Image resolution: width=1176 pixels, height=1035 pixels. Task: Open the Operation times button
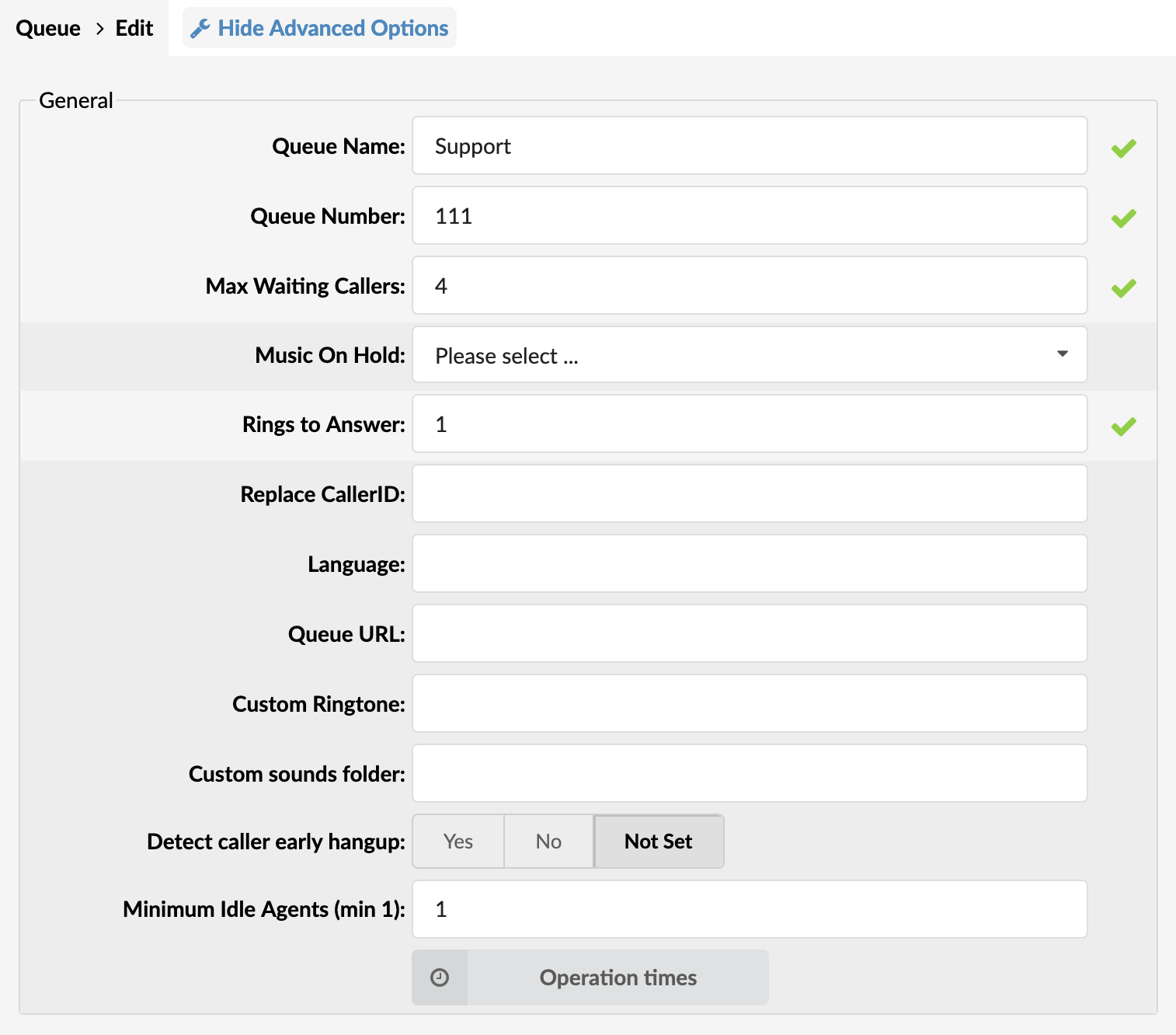[x=590, y=977]
